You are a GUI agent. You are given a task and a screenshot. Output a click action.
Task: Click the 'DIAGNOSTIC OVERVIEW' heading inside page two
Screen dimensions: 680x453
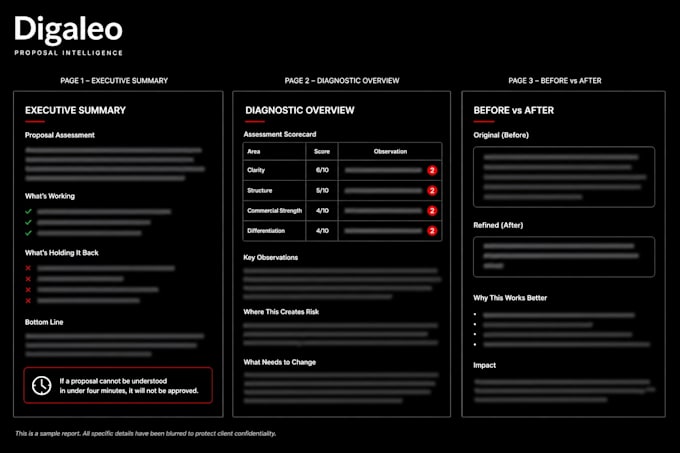tap(300, 111)
